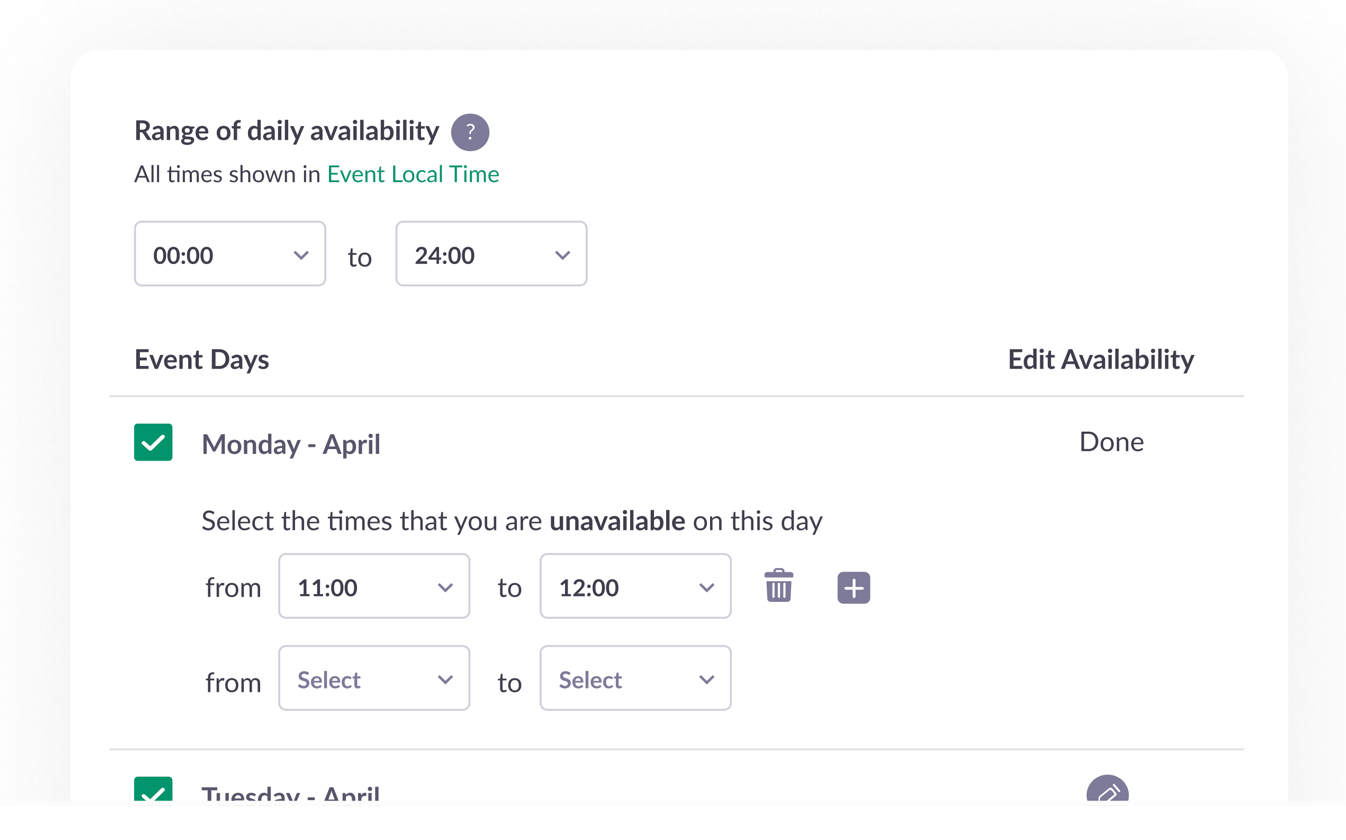This screenshot has height=840, width=1346.
Task: Click the Edit Availability column header
Action: [x=1101, y=360]
